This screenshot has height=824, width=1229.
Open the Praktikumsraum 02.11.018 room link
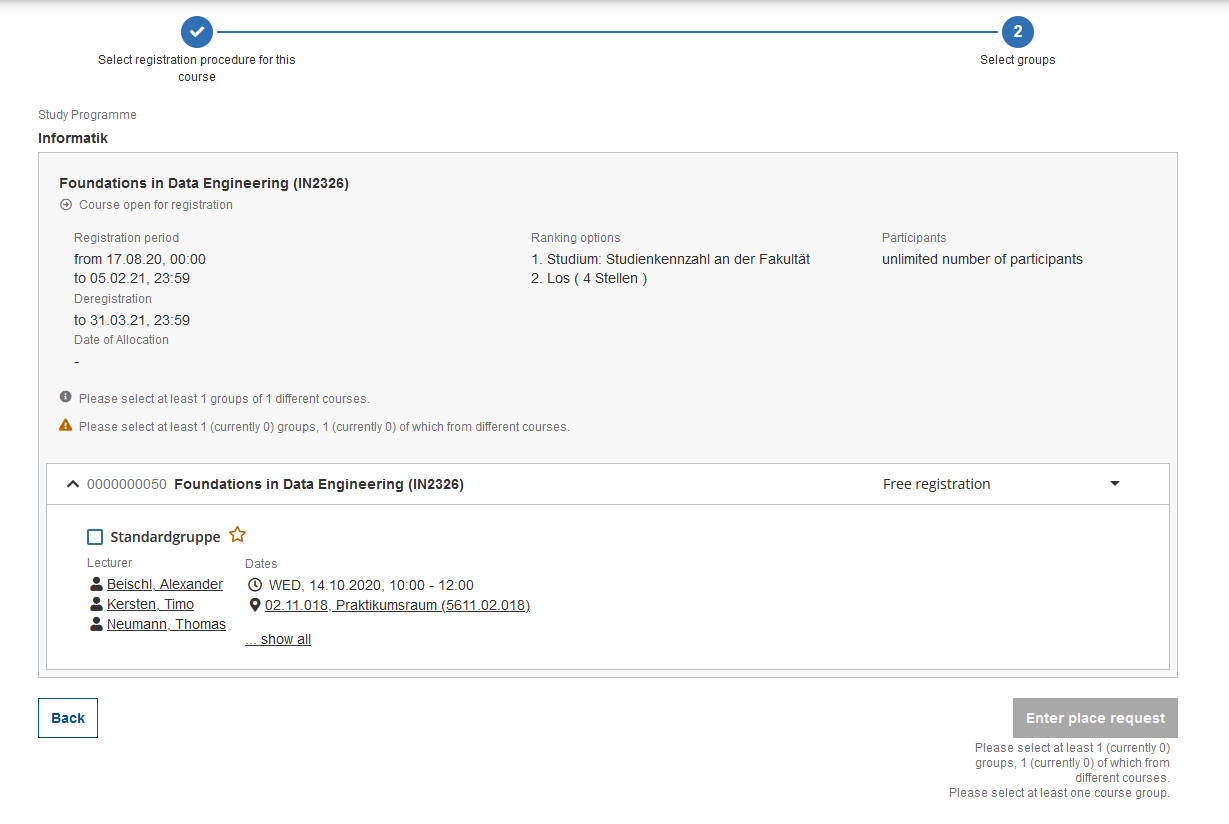coord(397,605)
